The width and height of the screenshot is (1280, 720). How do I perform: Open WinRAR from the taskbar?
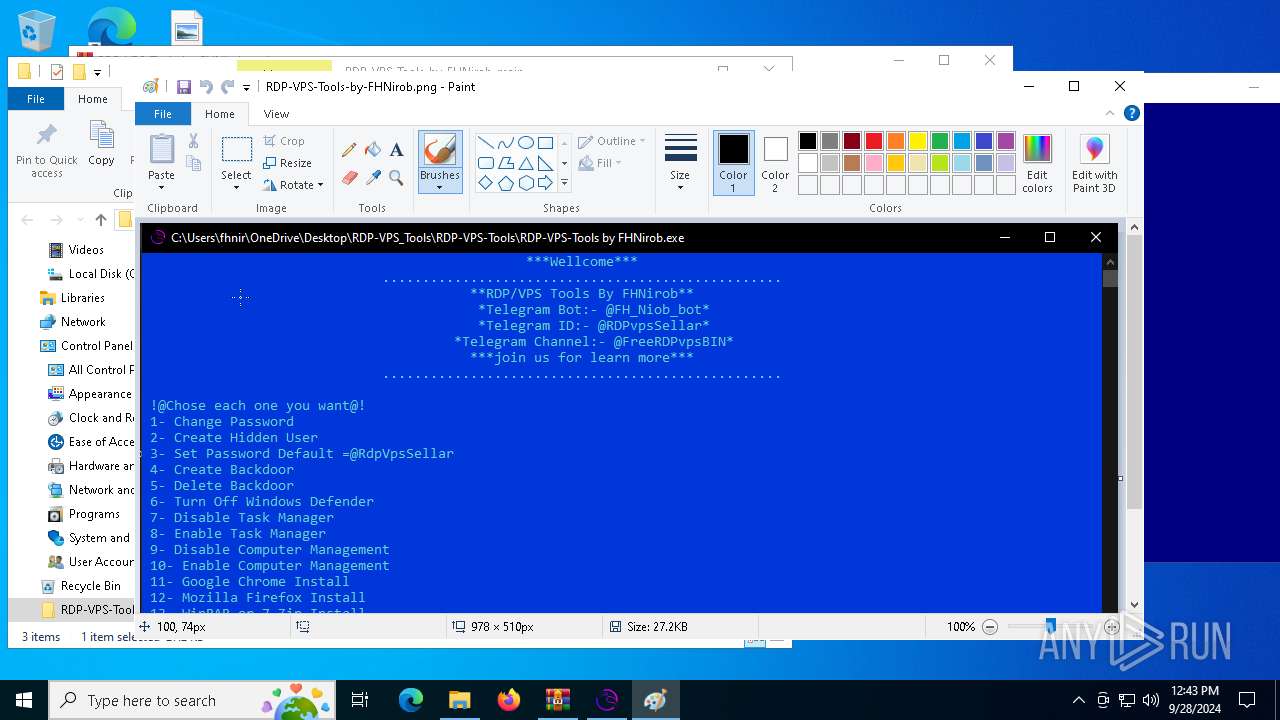coord(558,700)
